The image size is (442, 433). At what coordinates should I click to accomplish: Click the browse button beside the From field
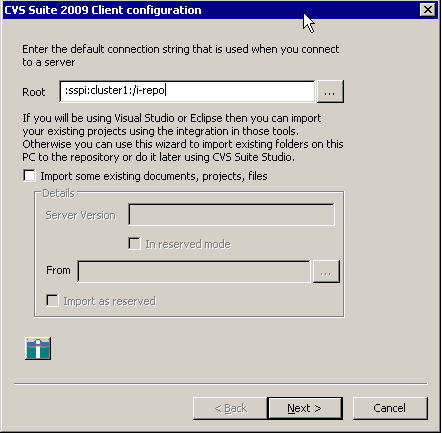[326, 272]
